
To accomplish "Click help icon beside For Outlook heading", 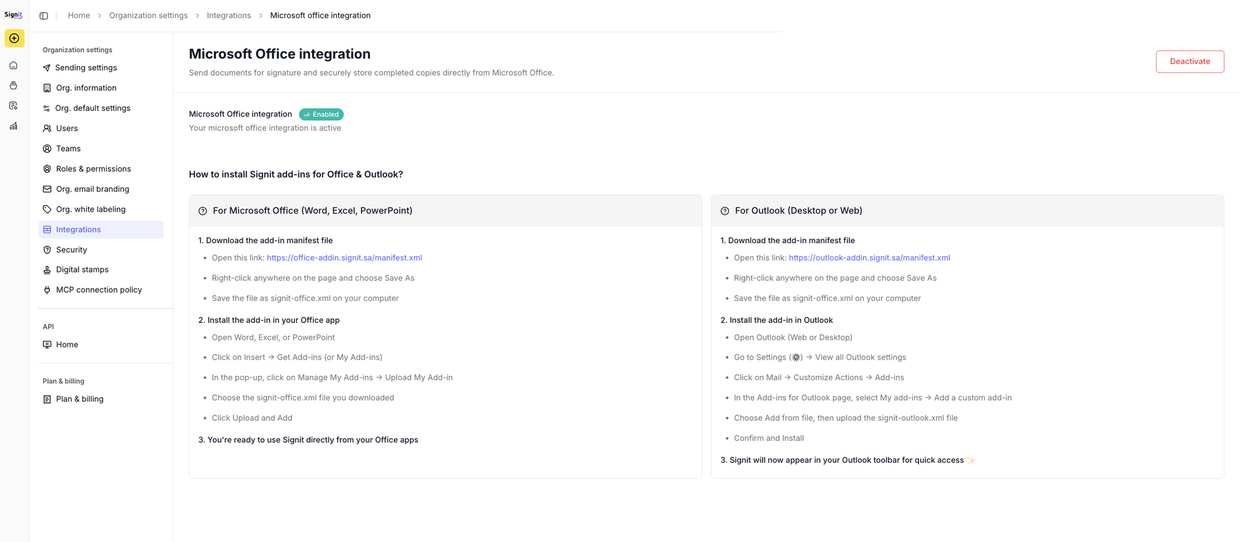I will tap(725, 211).
